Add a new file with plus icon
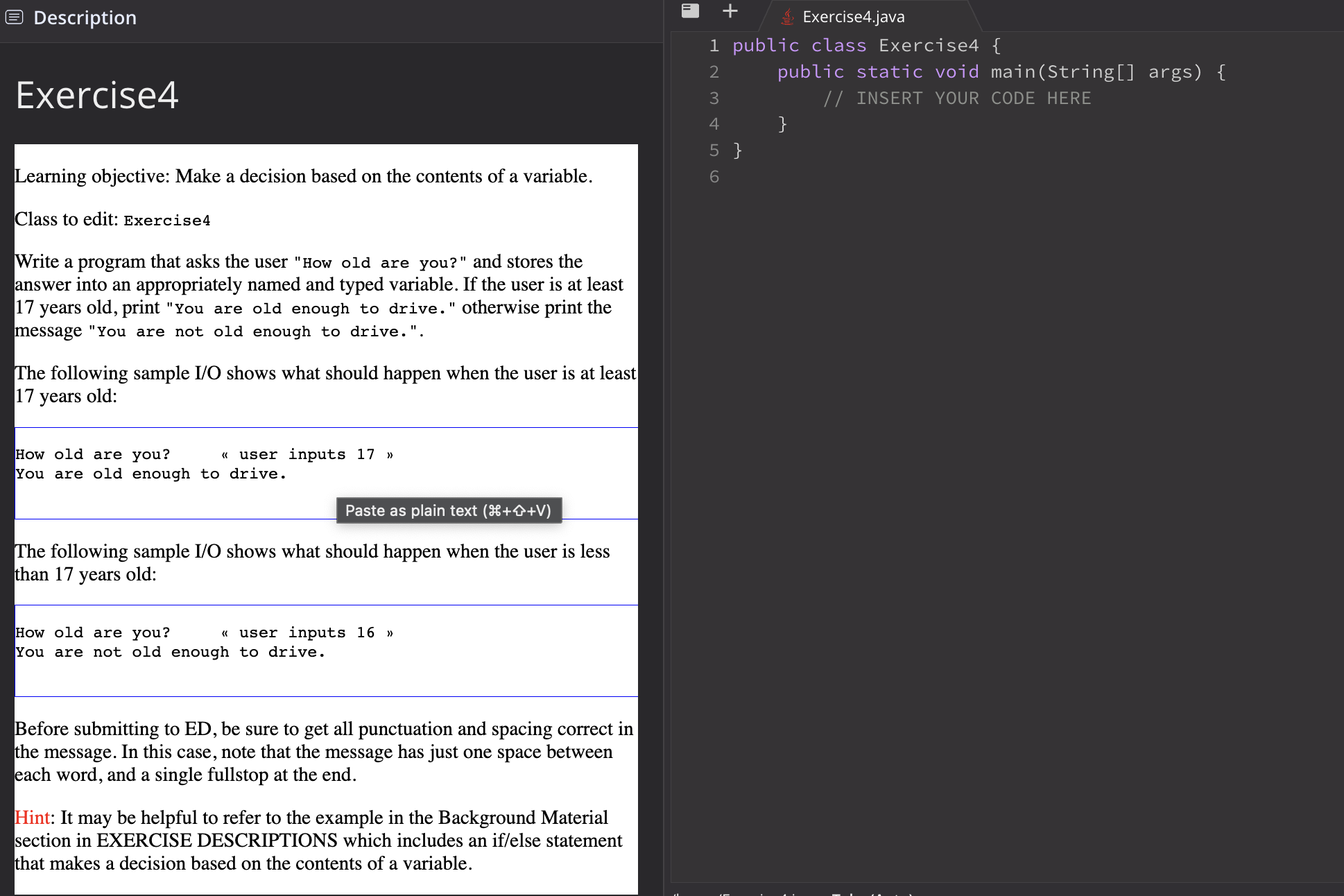1344x896 pixels. tap(730, 10)
